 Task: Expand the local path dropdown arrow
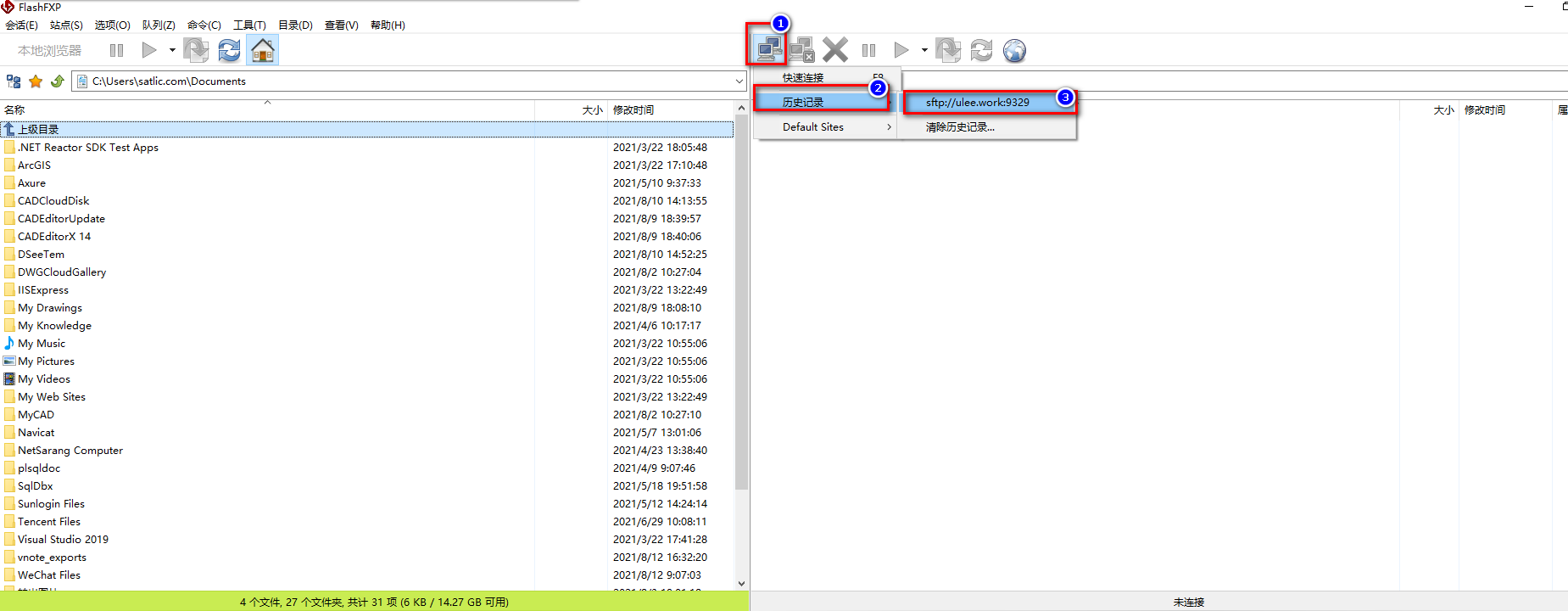click(x=739, y=81)
